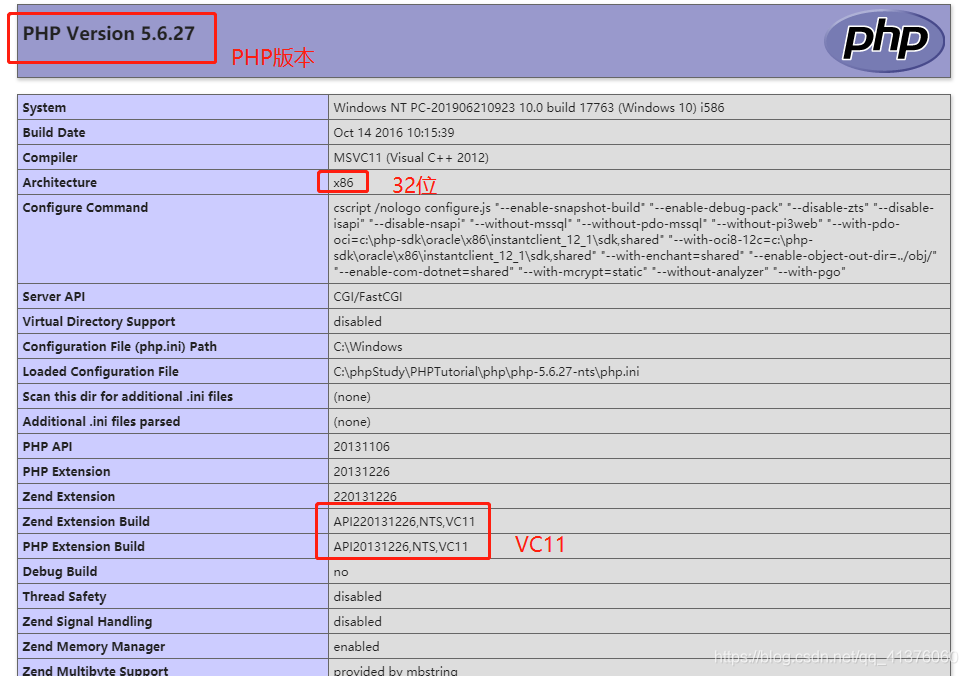Select 'Zend Extension Build' label
The height and width of the screenshot is (676, 968).
coord(86,522)
